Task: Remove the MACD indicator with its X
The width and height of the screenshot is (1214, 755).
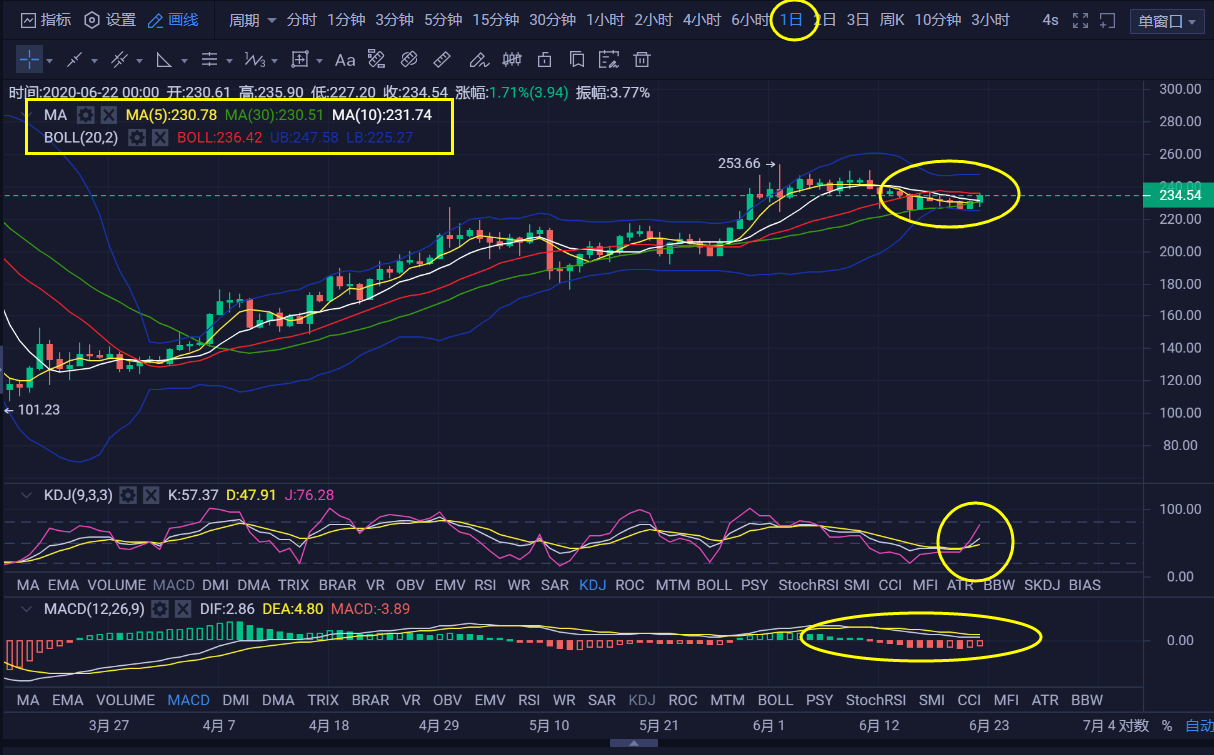Action: 183,608
